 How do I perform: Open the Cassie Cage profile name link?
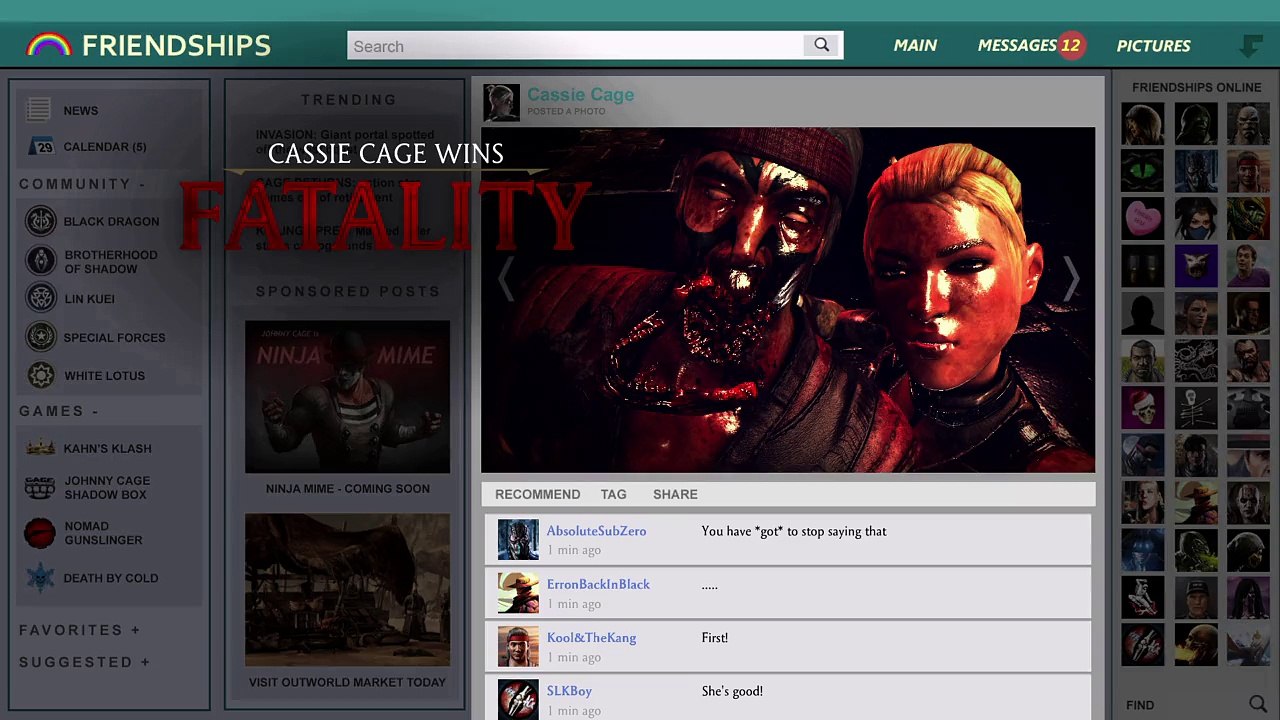[580, 95]
